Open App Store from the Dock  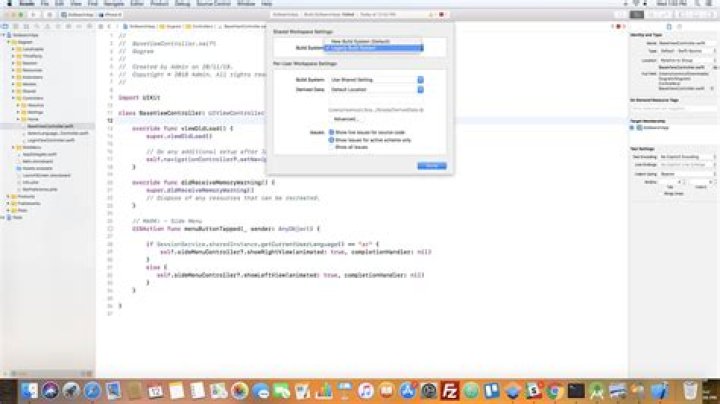407,391
